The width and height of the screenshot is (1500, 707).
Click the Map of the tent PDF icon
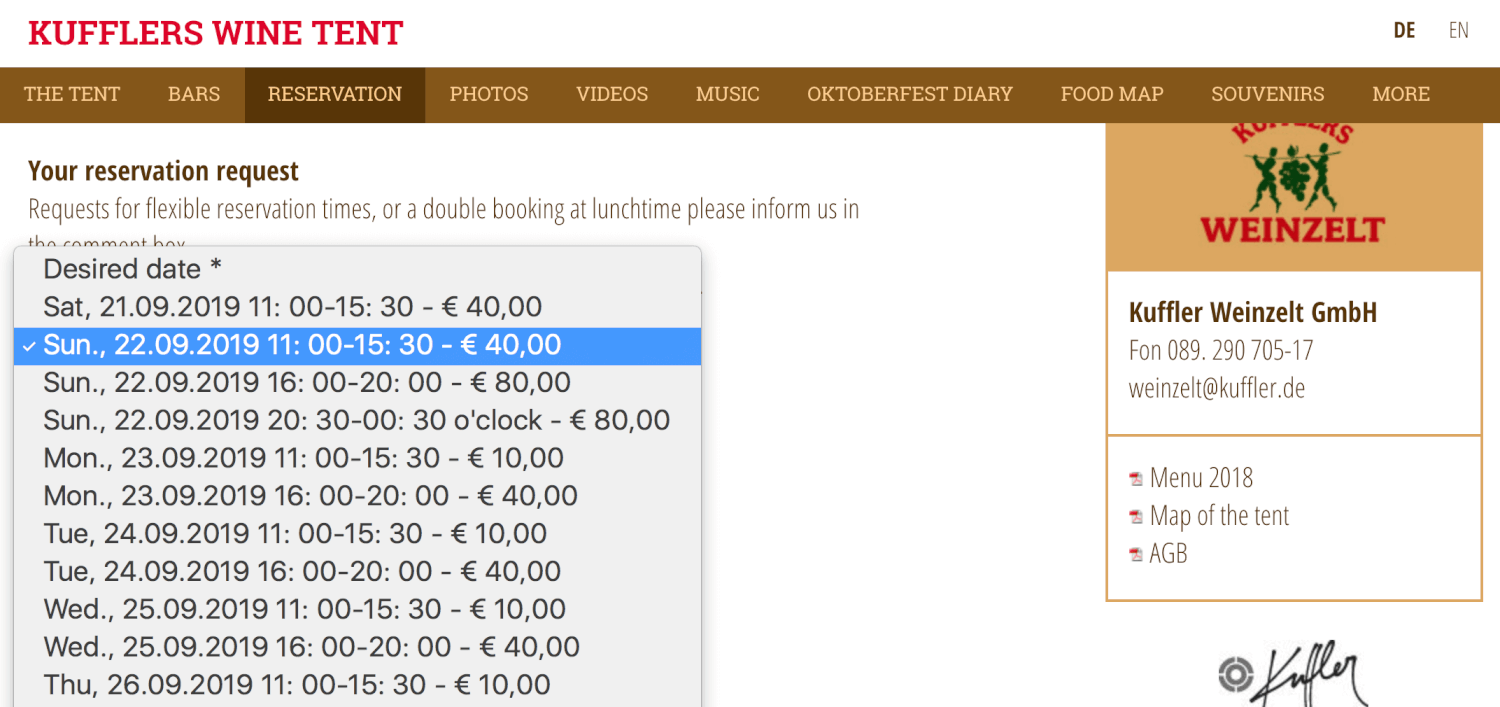[x=1136, y=517]
